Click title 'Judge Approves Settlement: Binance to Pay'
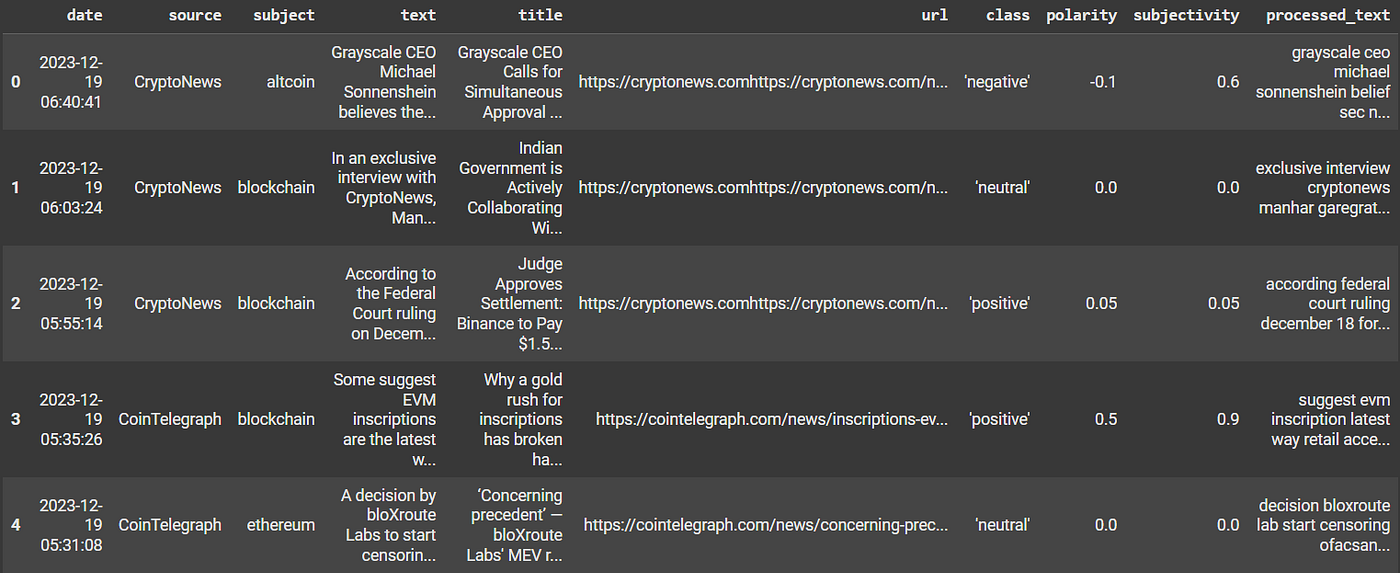1400x573 pixels. [x=510, y=303]
